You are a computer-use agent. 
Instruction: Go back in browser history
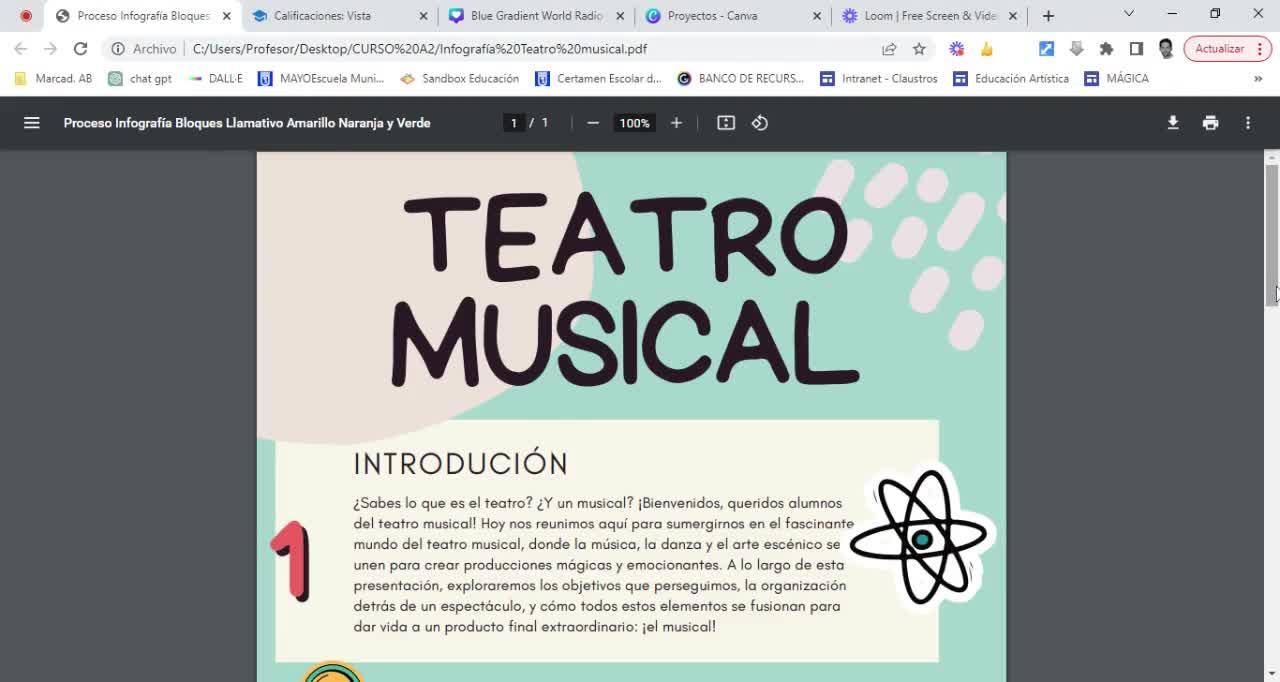pos(20,48)
